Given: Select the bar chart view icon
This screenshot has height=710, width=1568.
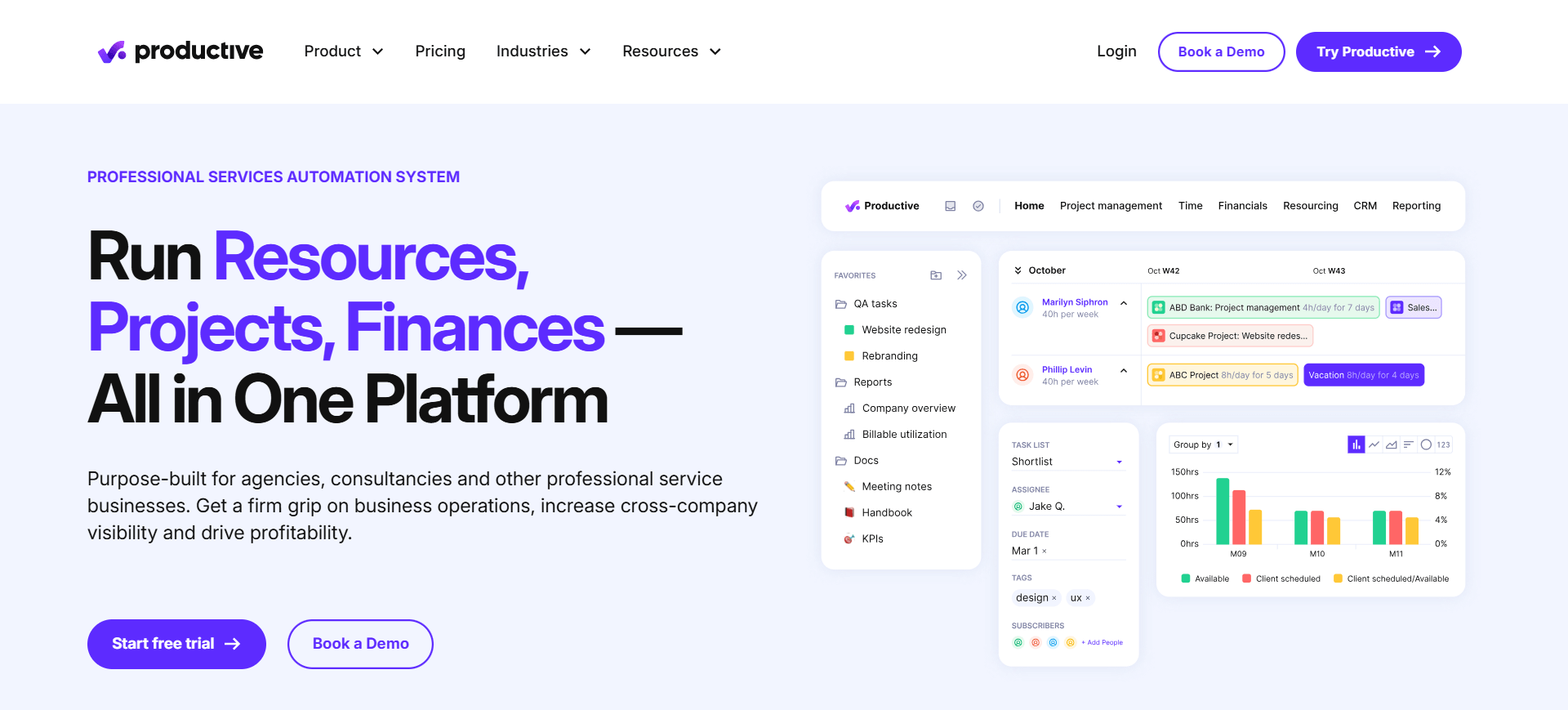Looking at the screenshot, I should (x=1356, y=444).
